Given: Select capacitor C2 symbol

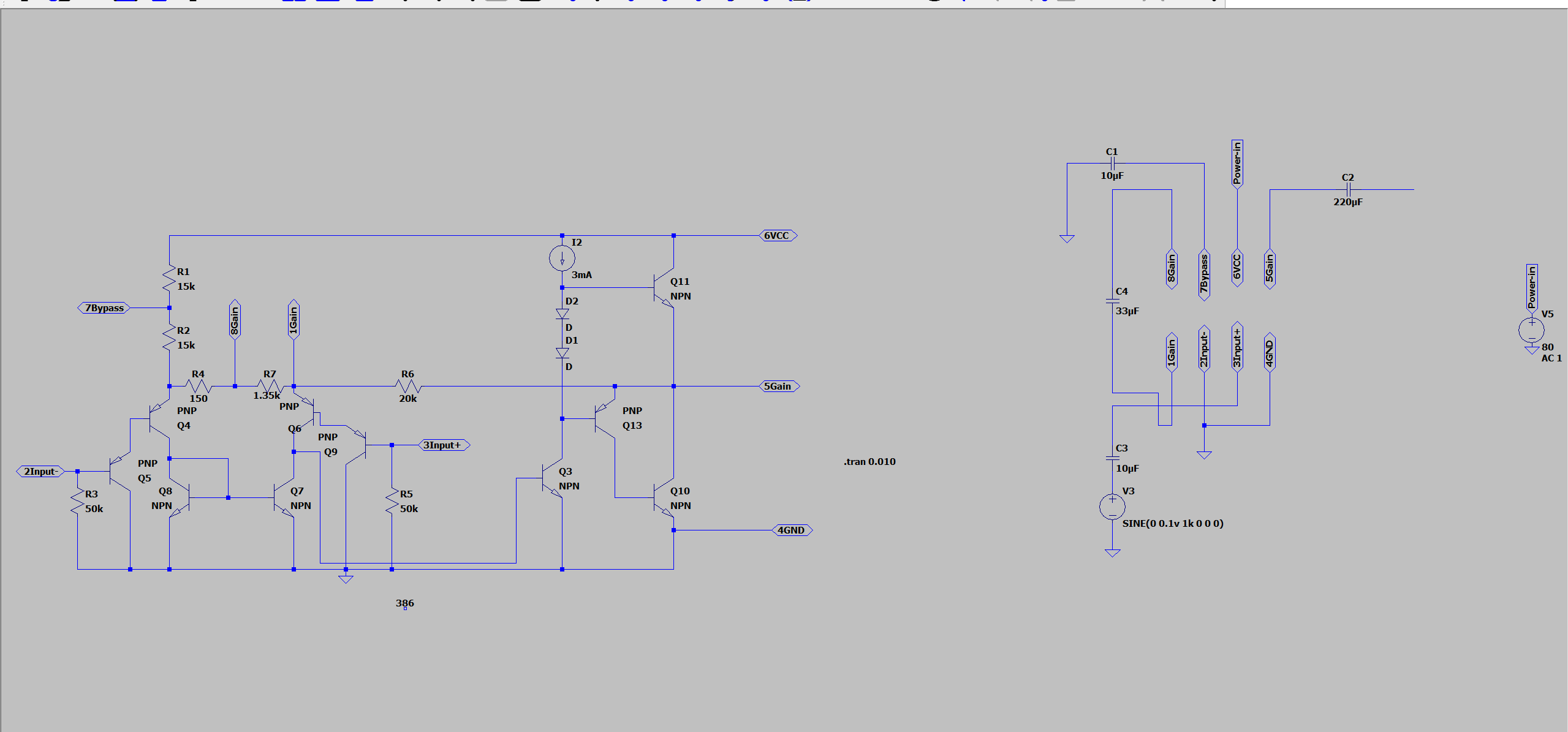Looking at the screenshot, I should click(1348, 189).
